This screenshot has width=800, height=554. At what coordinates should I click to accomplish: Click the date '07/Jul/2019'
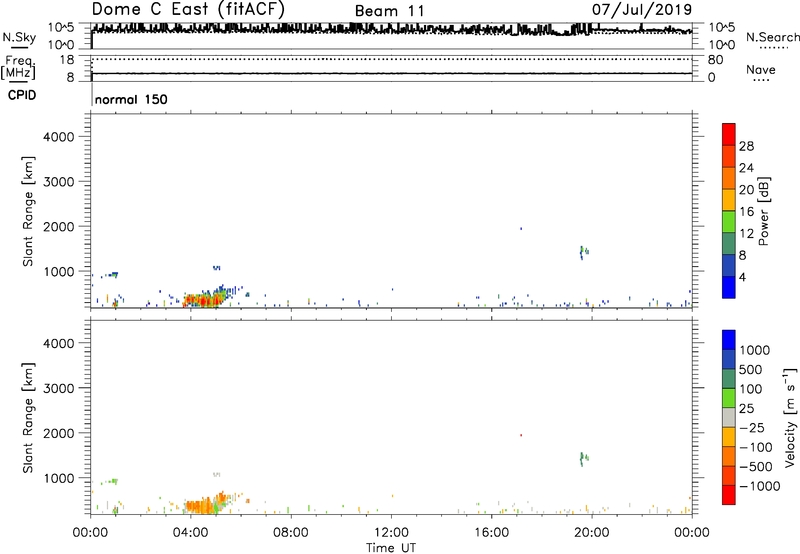click(642, 10)
